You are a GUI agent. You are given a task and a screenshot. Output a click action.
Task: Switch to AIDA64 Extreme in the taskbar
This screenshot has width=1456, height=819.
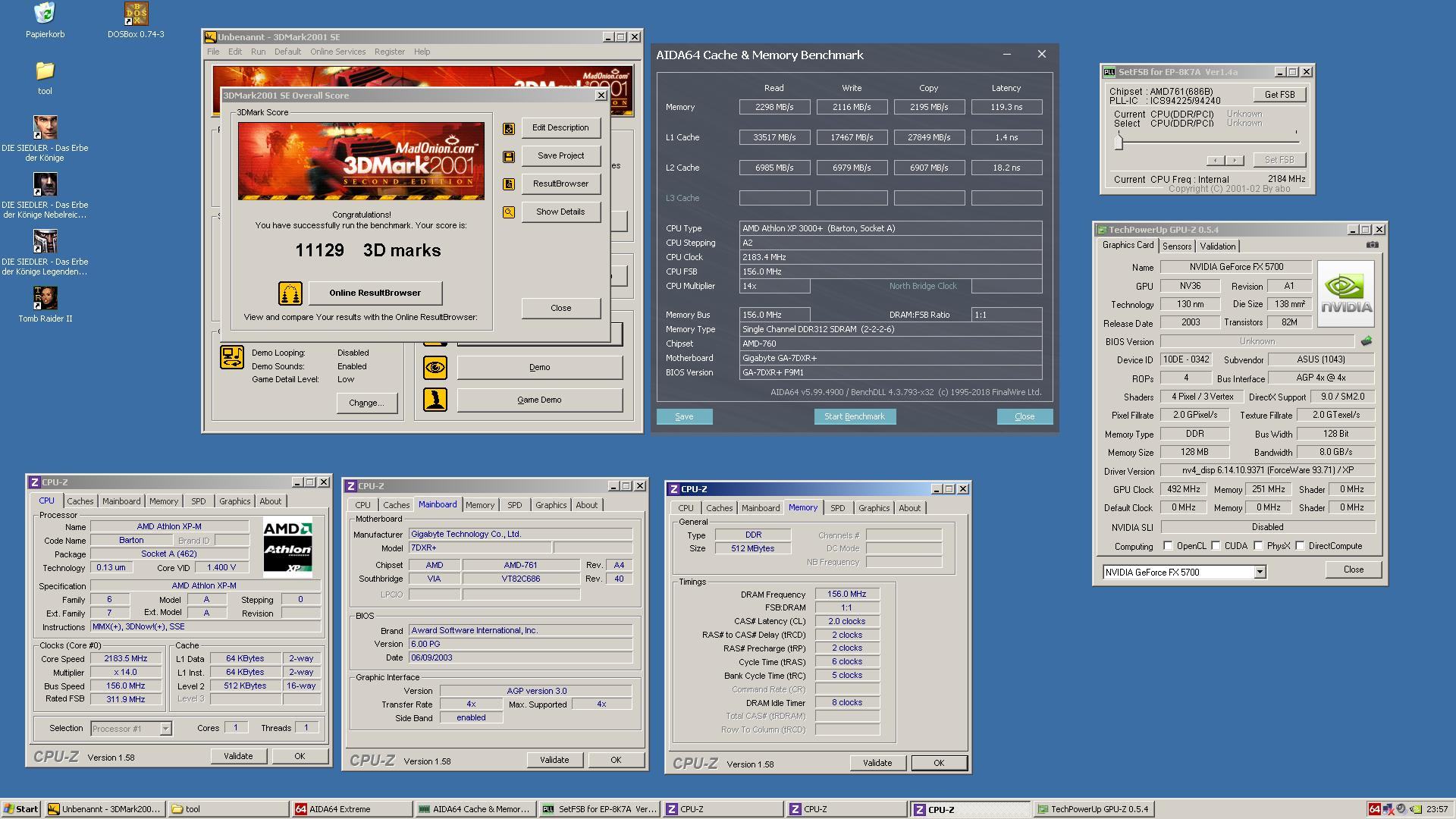353,809
